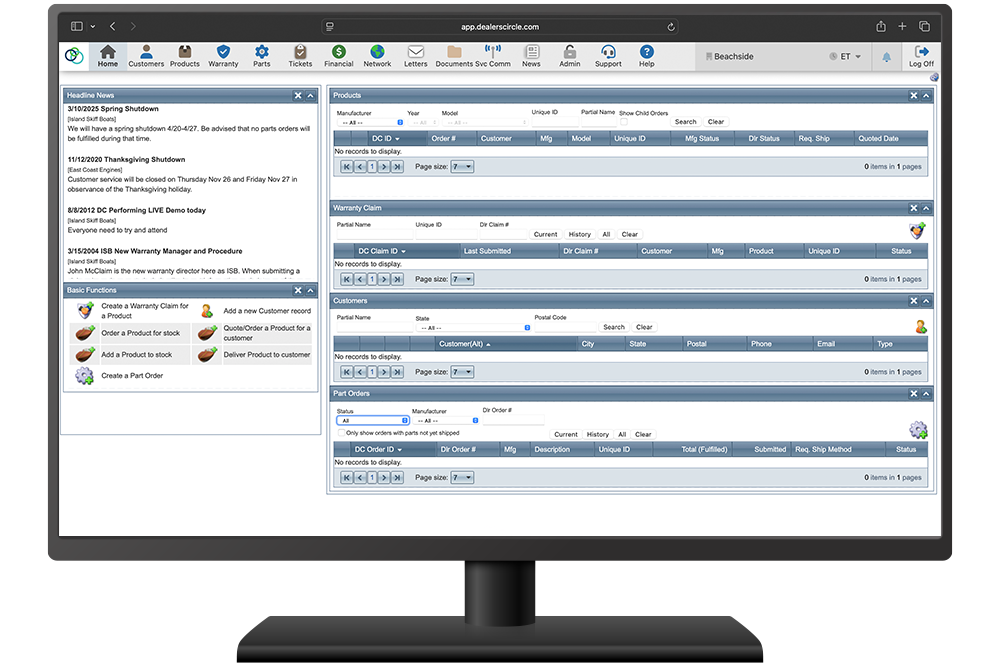Open the Manufacturer dropdown in Products
The image size is (1000, 667).
pos(370,122)
